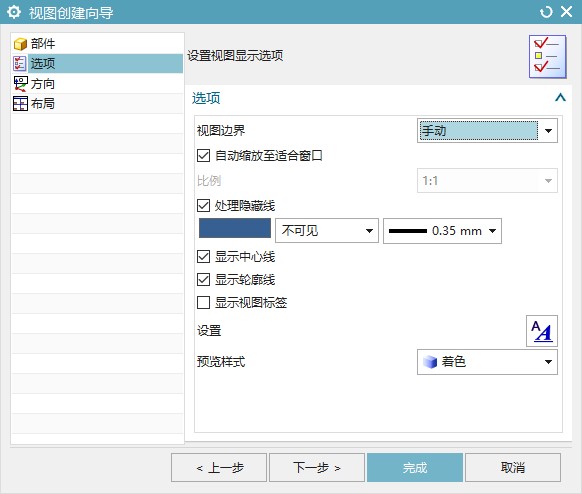Click the 布局 layout grid icon
Image resolution: width=582 pixels, height=494 pixels.
click(20, 104)
